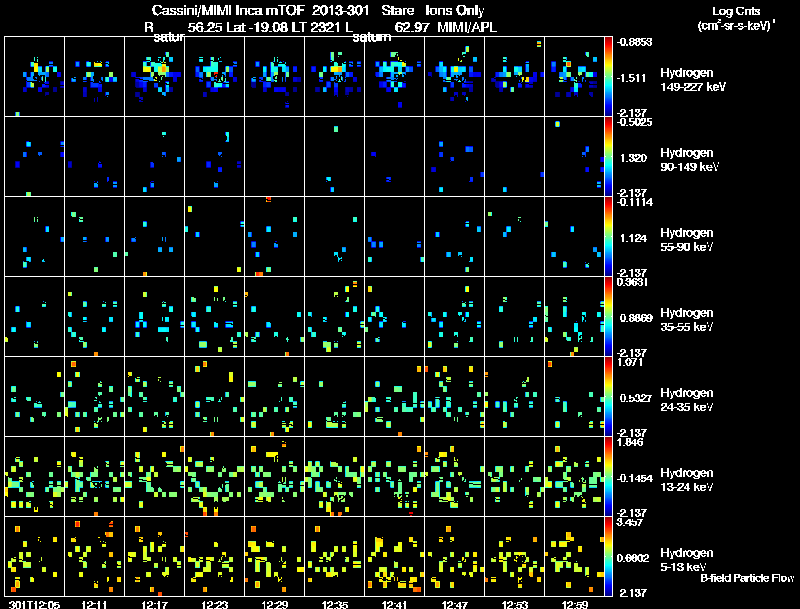Click the color bar for the 90-149 keV row
Viewport: 800px width, 609px height.
click(608, 157)
